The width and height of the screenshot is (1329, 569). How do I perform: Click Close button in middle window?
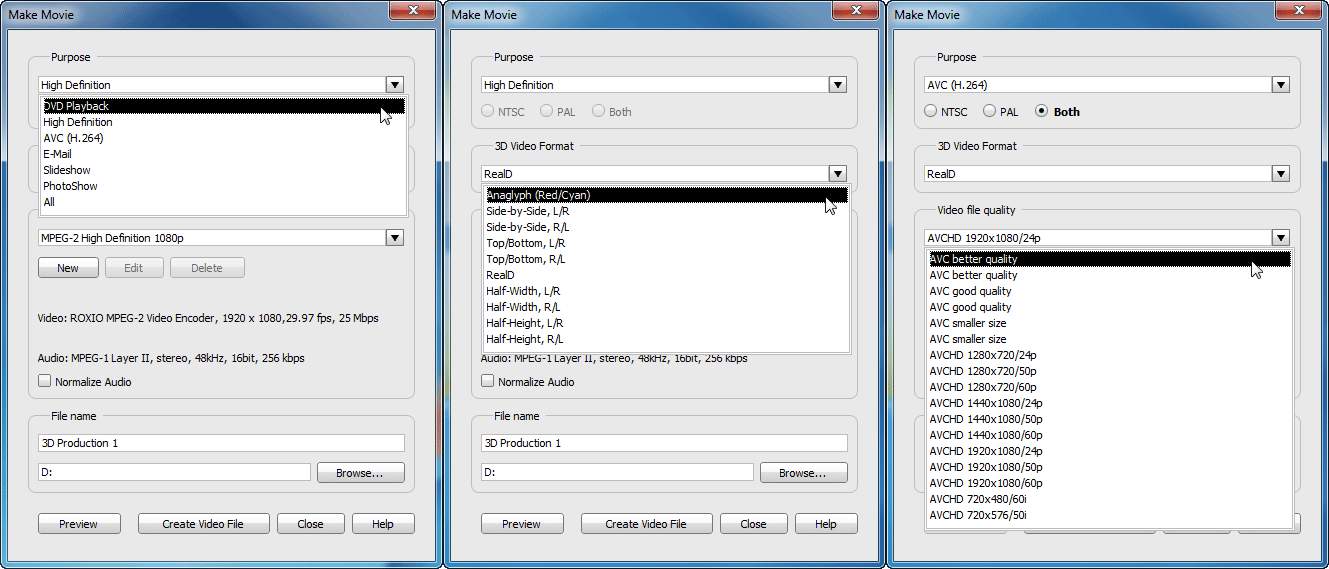click(x=753, y=524)
